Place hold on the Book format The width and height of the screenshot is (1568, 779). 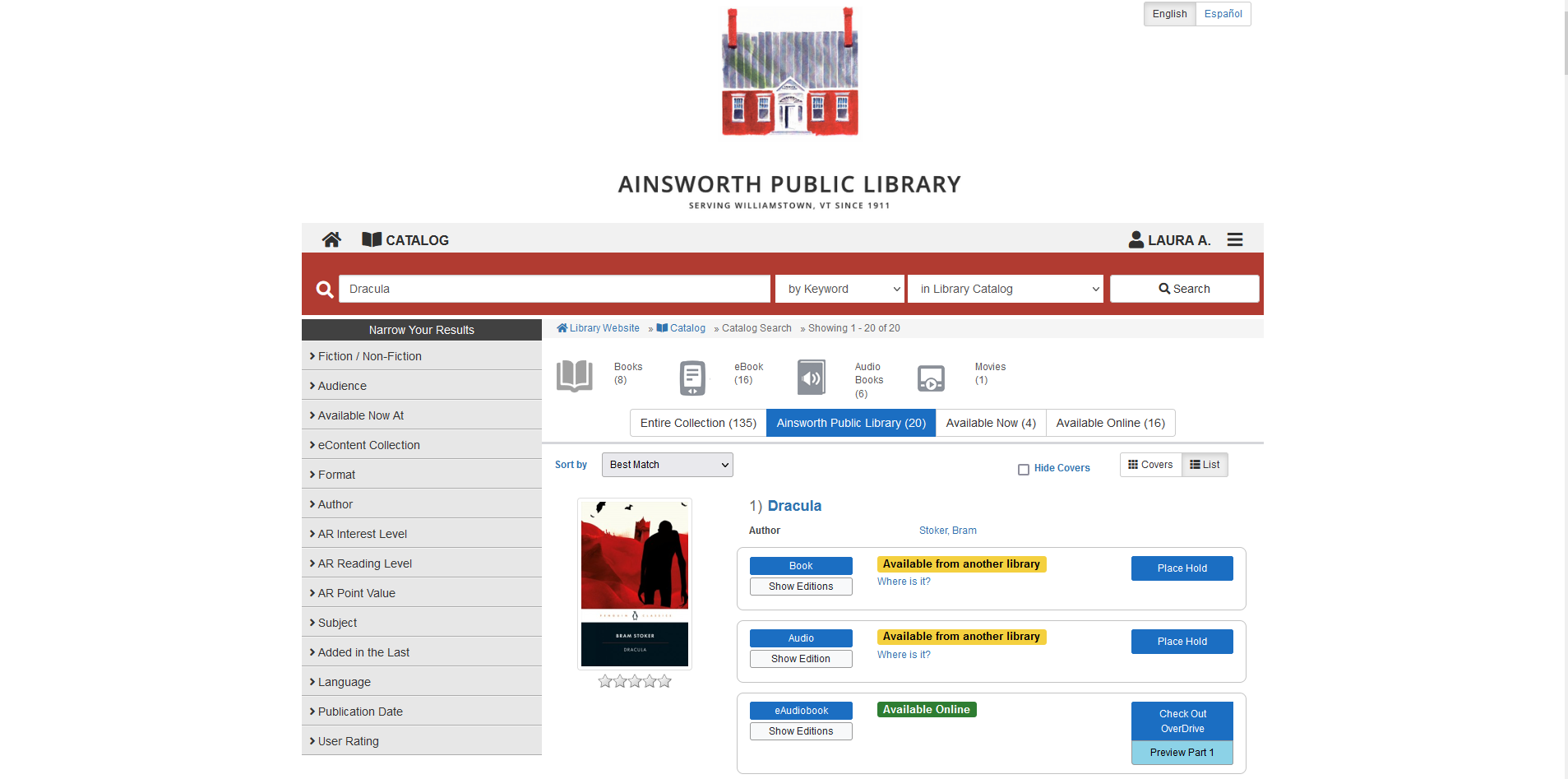click(x=1182, y=568)
